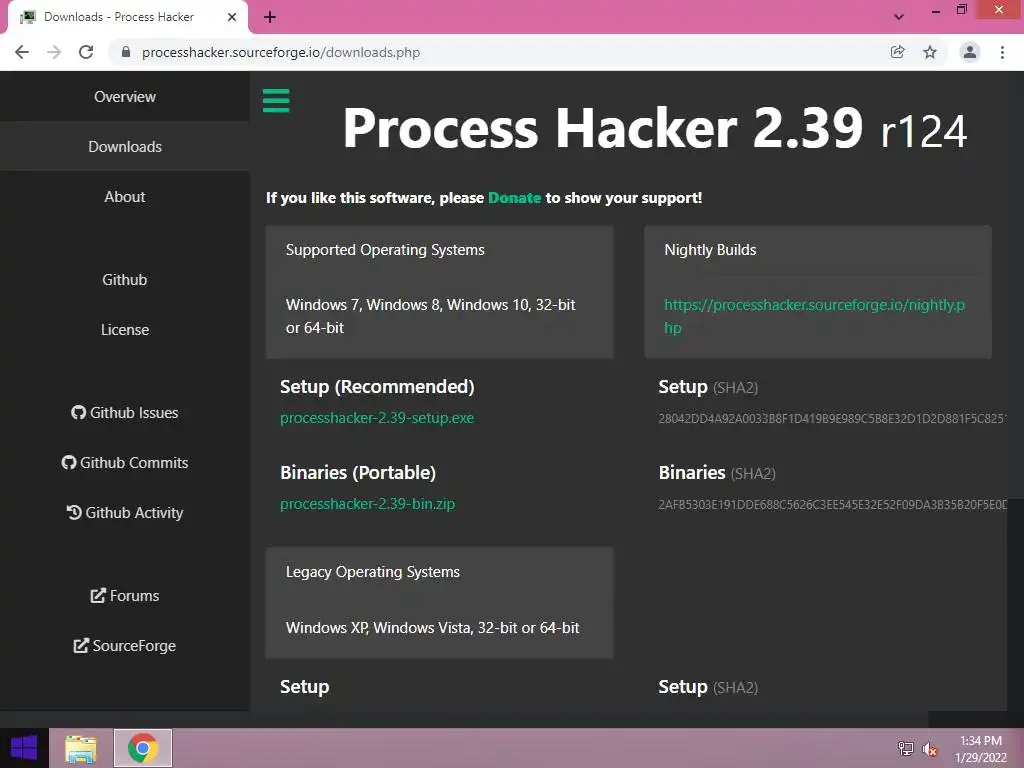Click the Nightly Builds card title
Image resolution: width=1024 pixels, height=768 pixels.
pyautogui.click(x=711, y=250)
